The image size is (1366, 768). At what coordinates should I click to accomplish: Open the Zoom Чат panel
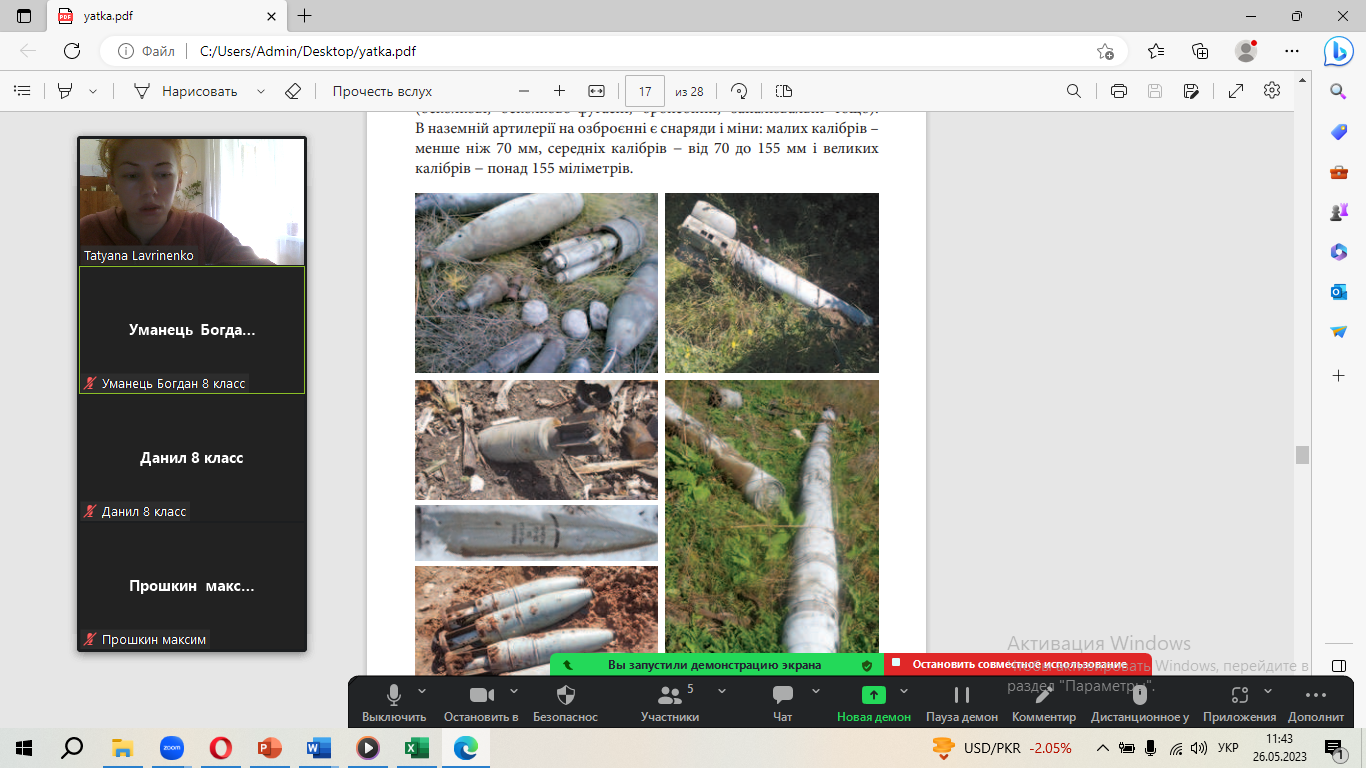783,703
